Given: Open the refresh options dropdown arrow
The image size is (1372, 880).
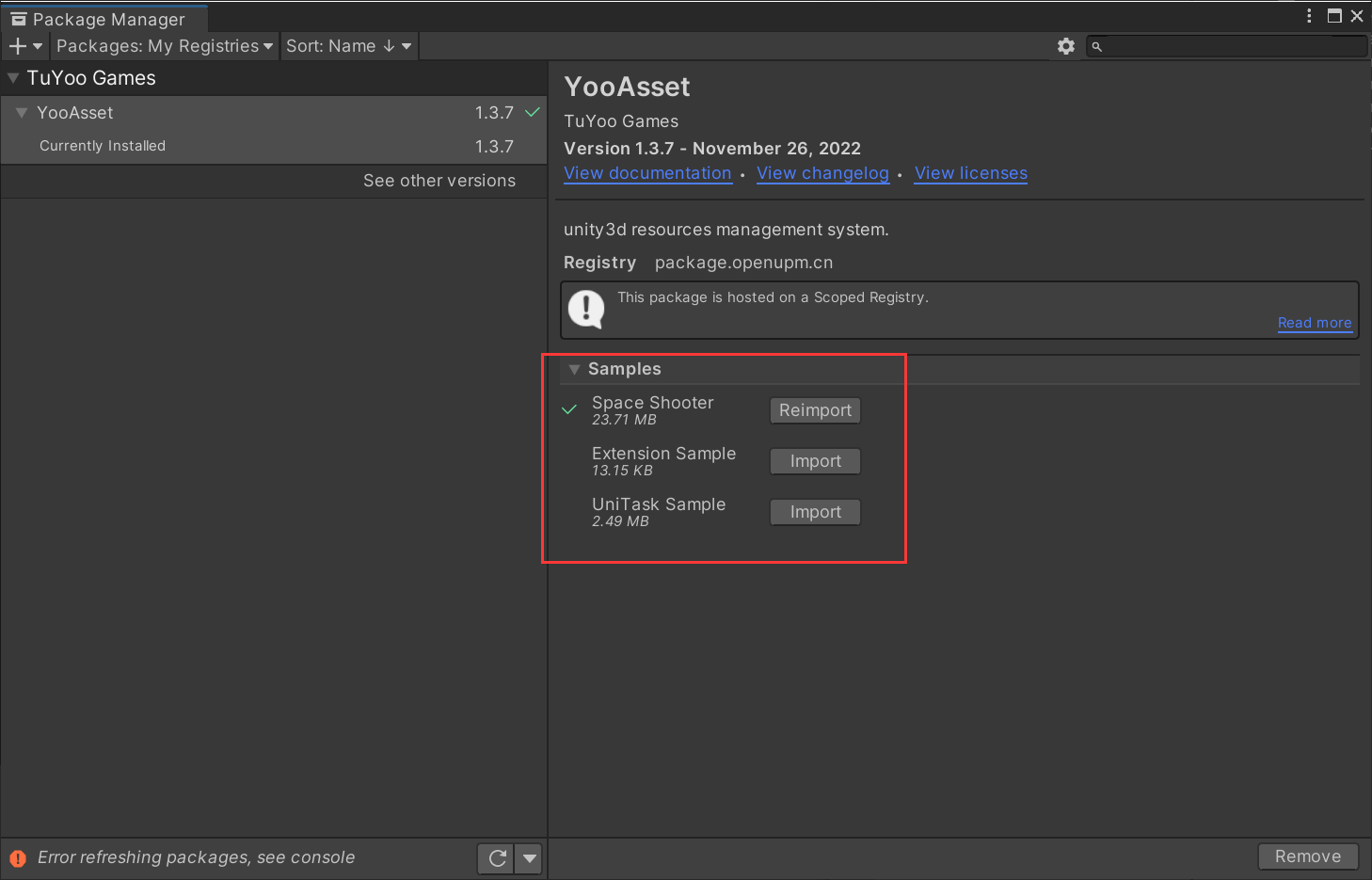Looking at the screenshot, I should pos(530,858).
